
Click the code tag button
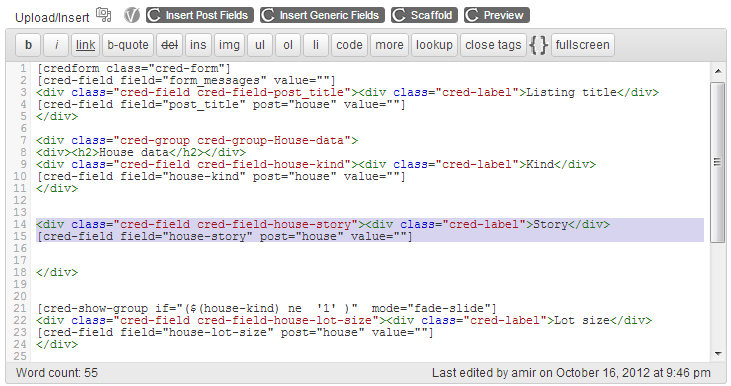point(349,45)
